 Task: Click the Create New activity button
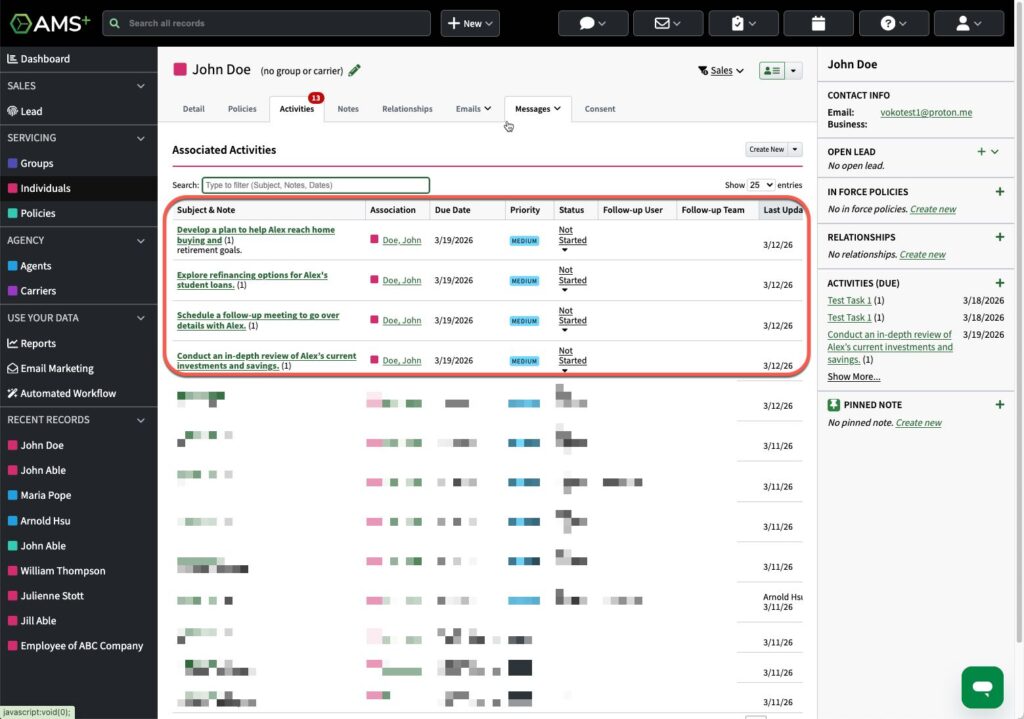tap(766, 149)
